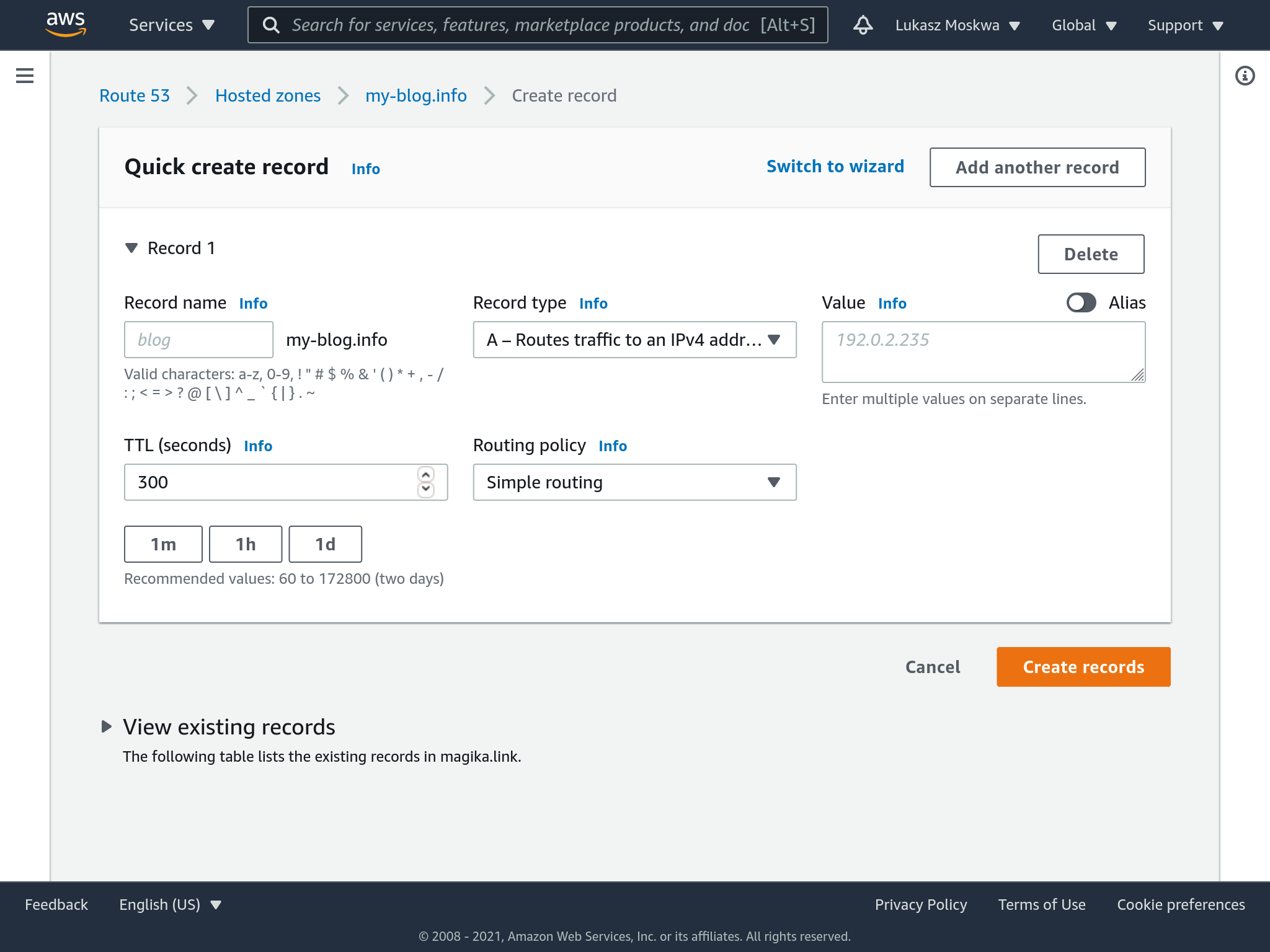Click Switch to wizard link
This screenshot has width=1270, height=952.
[835, 167]
